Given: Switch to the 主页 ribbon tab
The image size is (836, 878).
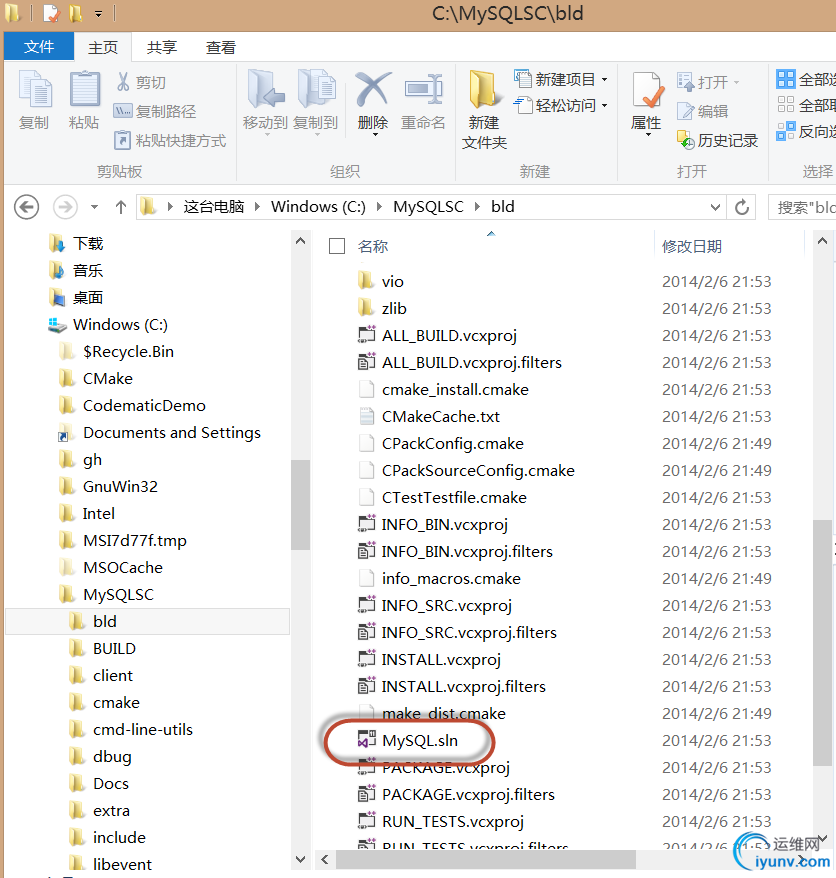Looking at the screenshot, I should [103, 47].
